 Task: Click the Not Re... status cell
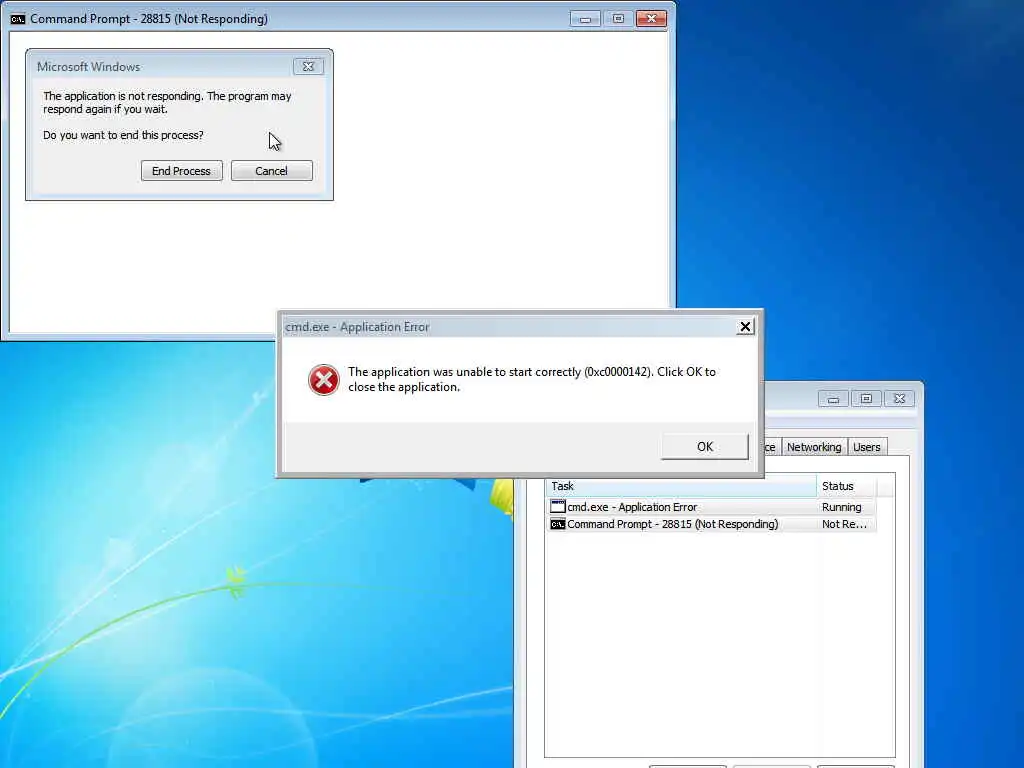click(x=844, y=524)
